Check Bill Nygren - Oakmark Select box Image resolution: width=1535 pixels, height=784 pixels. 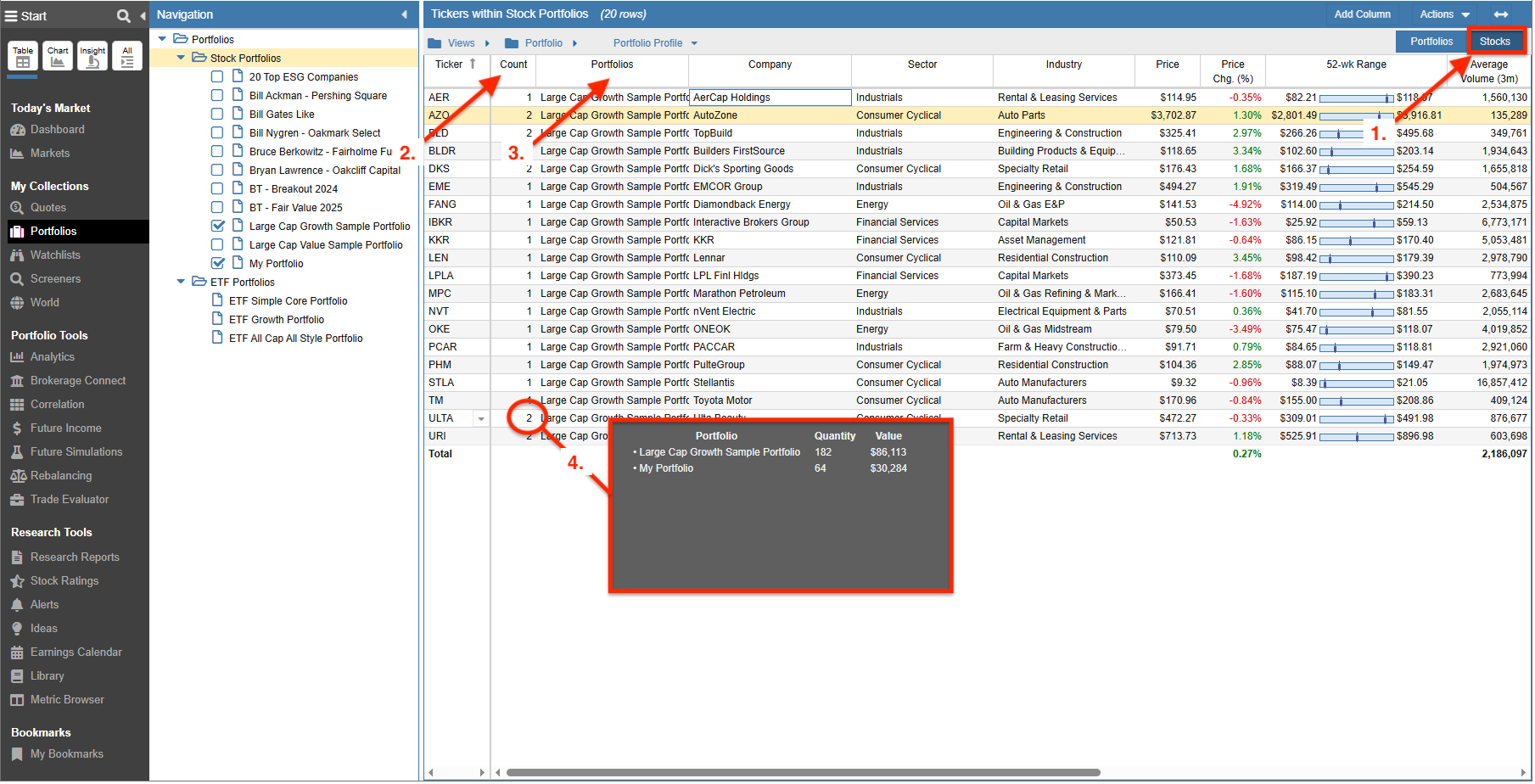click(x=217, y=132)
